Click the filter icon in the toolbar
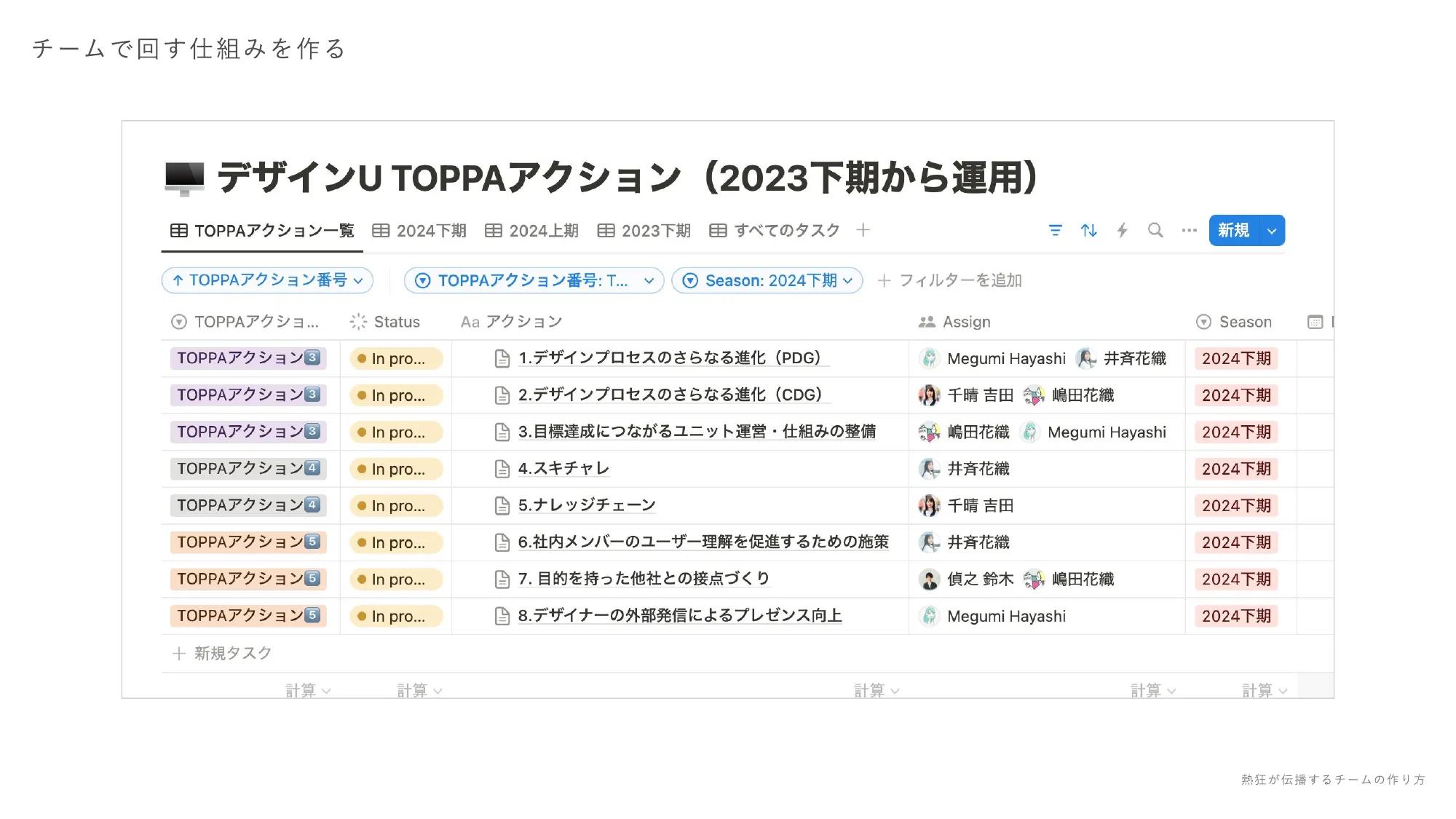Image resolution: width=1456 pixels, height=819 pixels. [1055, 231]
